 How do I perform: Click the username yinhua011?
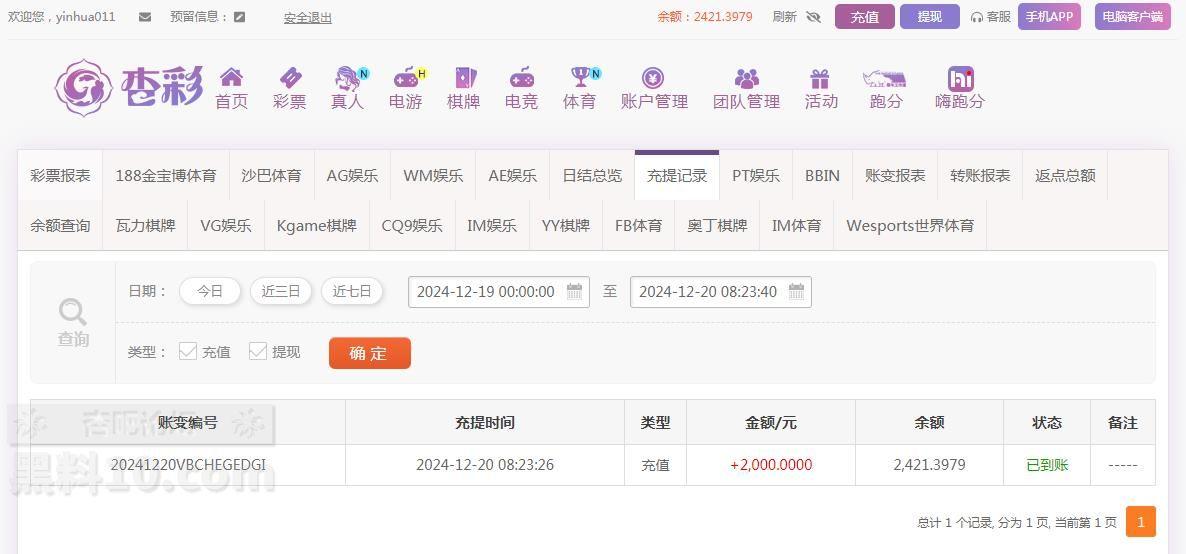tap(85, 17)
